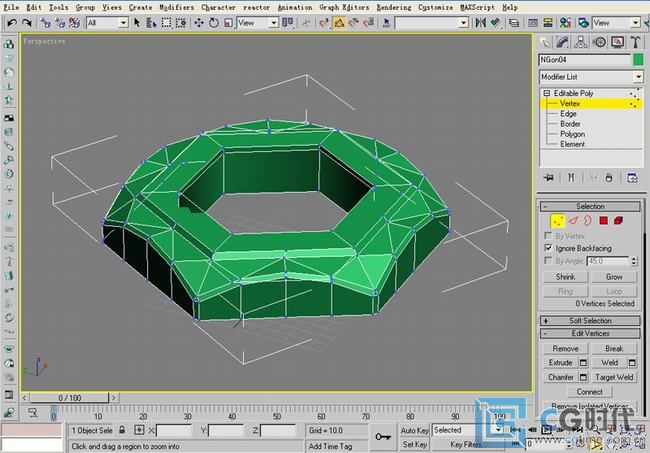Viewport: 650px width, 453px height.
Task: Click the By Angle value spinner arrows
Action: 633,261
